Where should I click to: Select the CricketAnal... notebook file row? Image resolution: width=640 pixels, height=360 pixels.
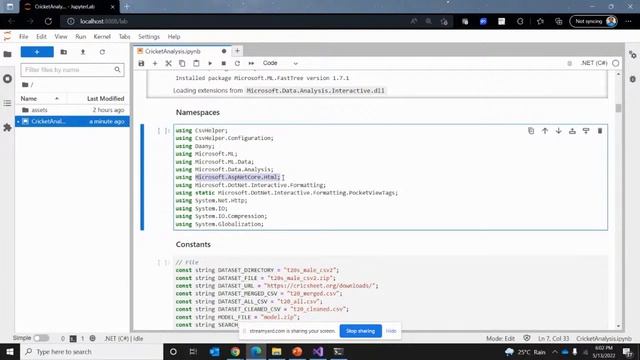click(x=72, y=121)
